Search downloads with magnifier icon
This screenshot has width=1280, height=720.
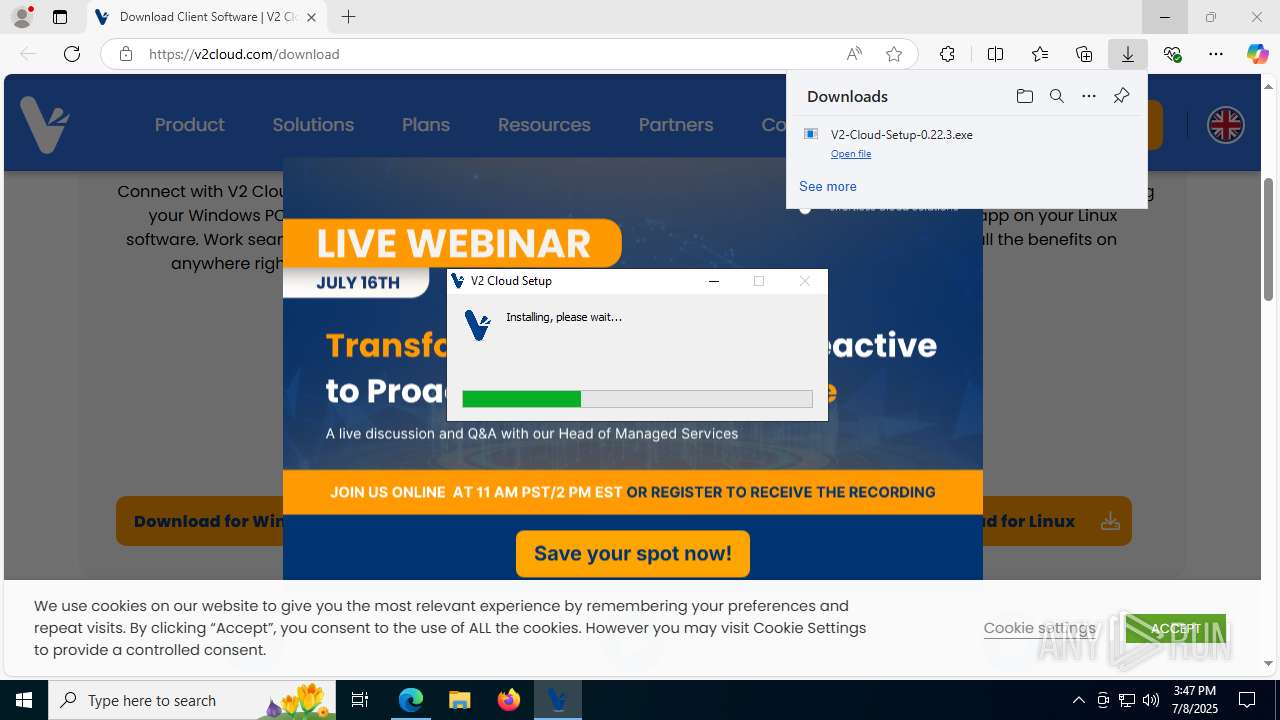[1056, 96]
